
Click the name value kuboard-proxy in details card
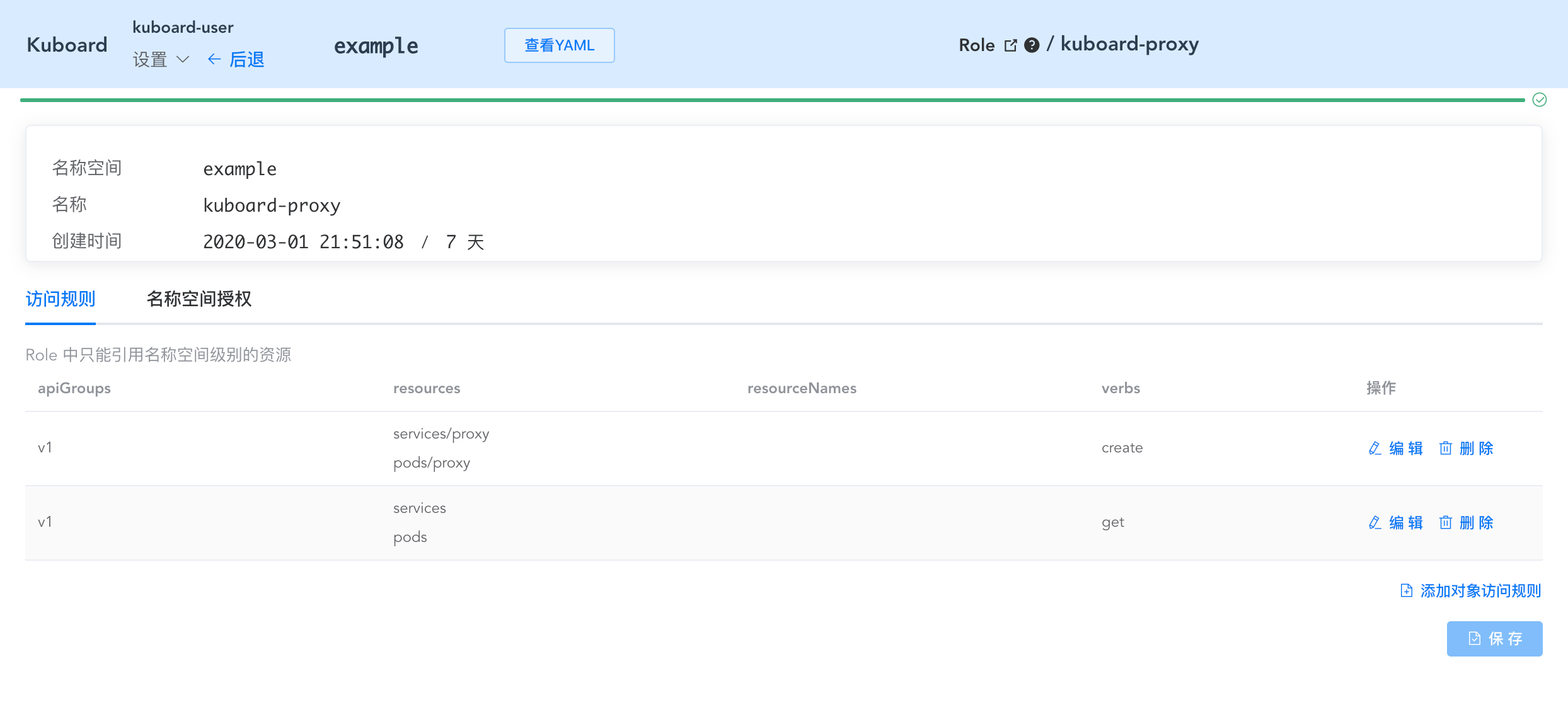click(272, 205)
